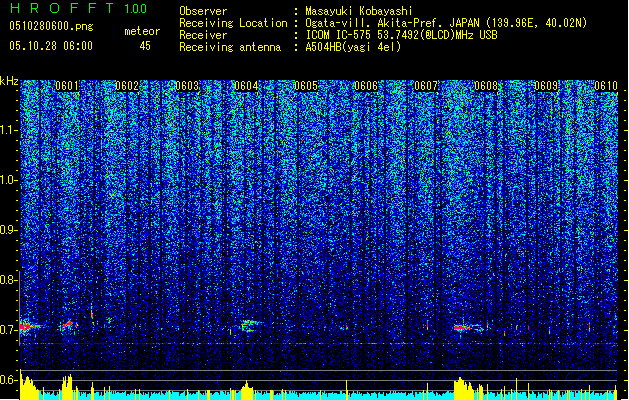Click the 0602 time marker
Viewport: 629px width, 400px height.
click(x=127, y=86)
